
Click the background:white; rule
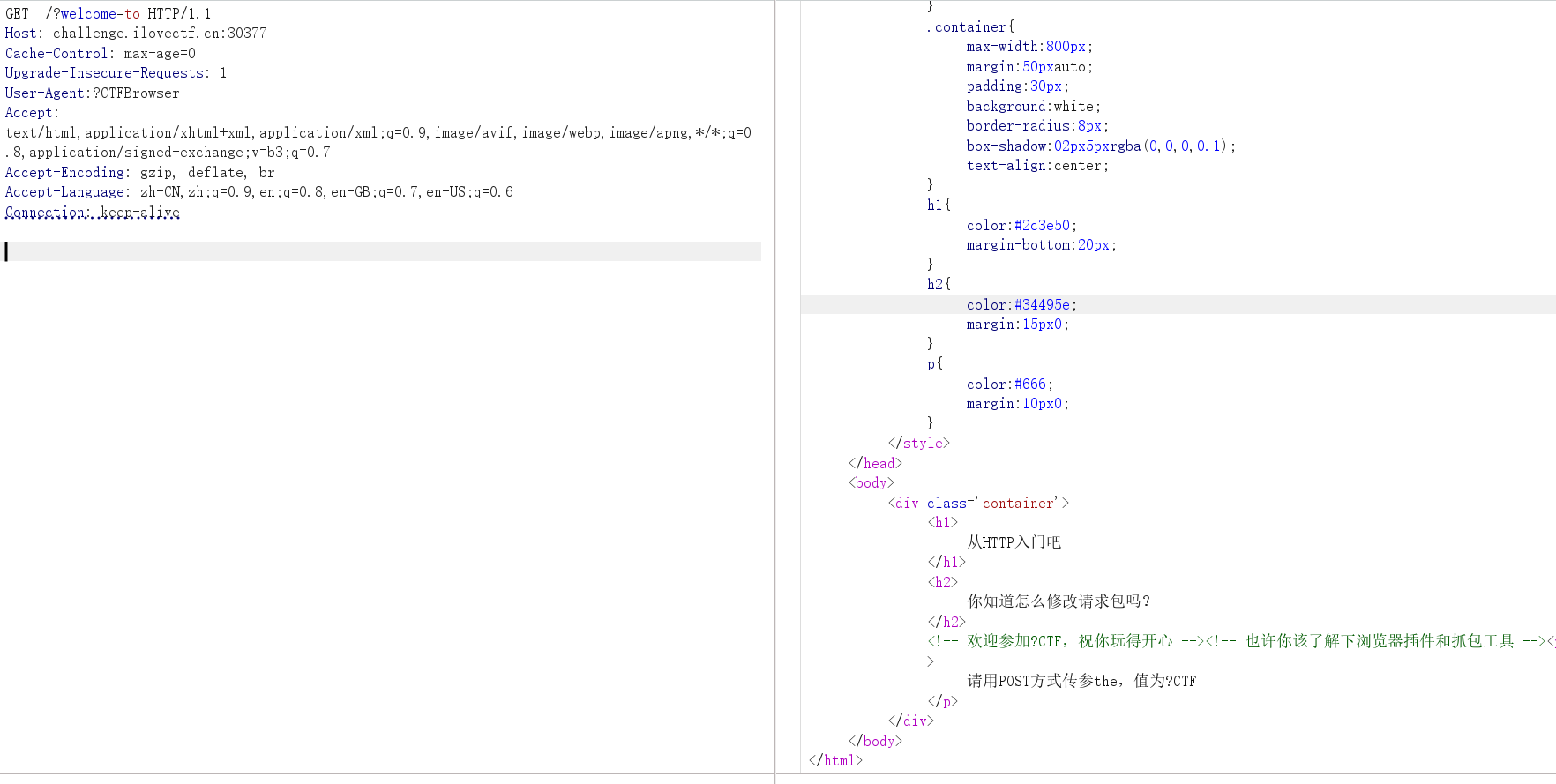[1034, 107]
